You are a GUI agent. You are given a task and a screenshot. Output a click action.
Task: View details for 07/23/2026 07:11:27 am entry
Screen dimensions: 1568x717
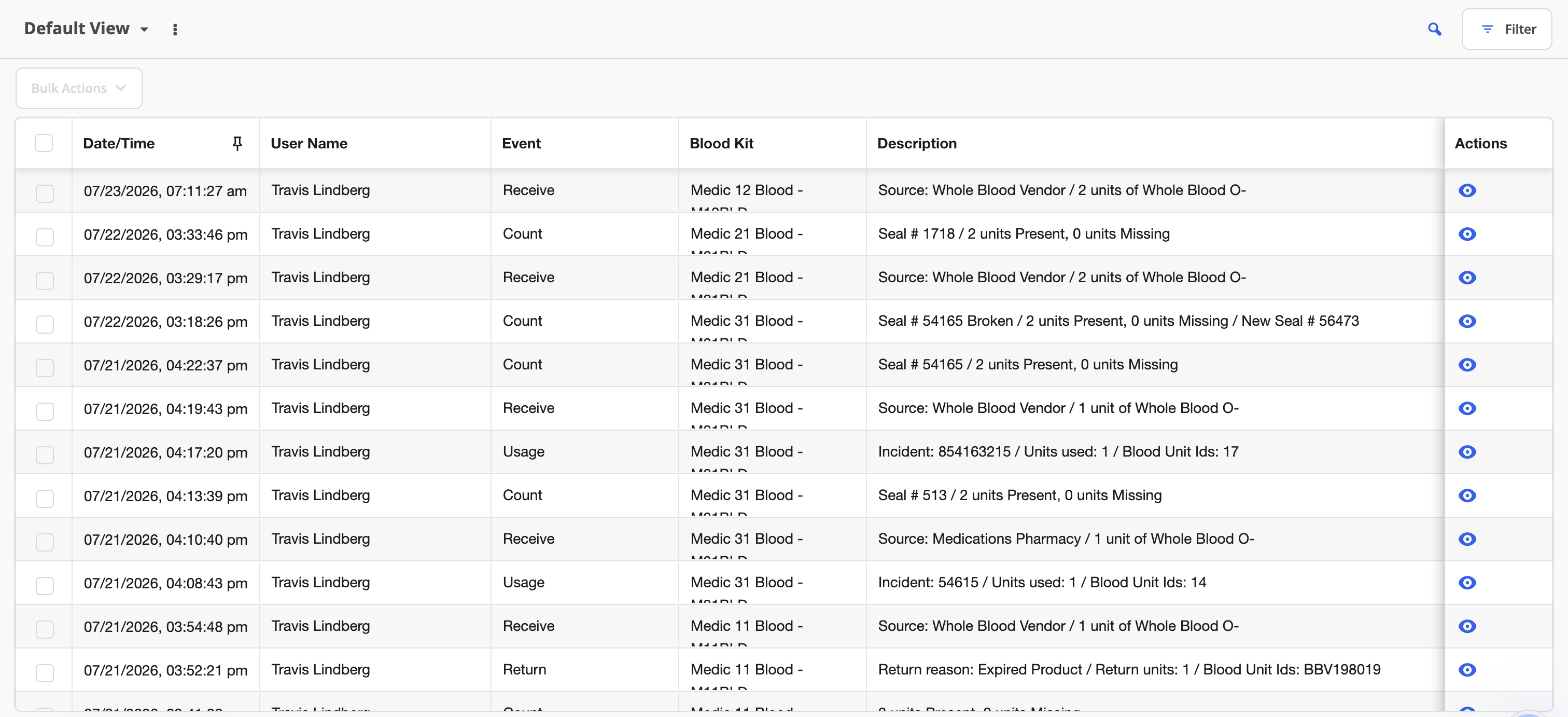click(1467, 191)
